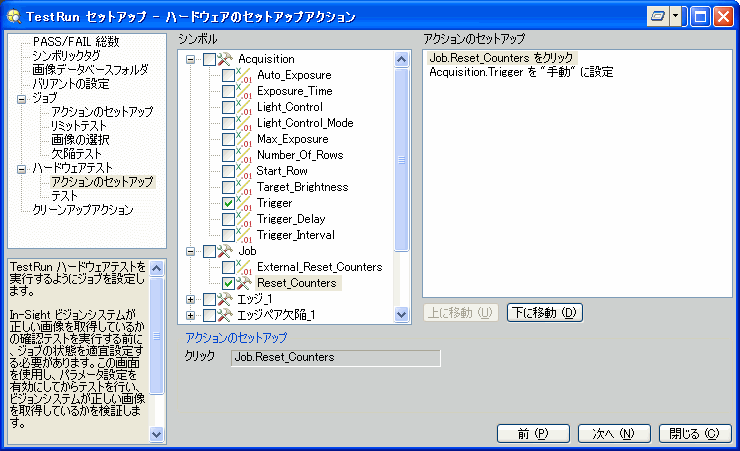
Task: Click the エッジペア欠陥_1 tools icon
Action: [x=225, y=315]
